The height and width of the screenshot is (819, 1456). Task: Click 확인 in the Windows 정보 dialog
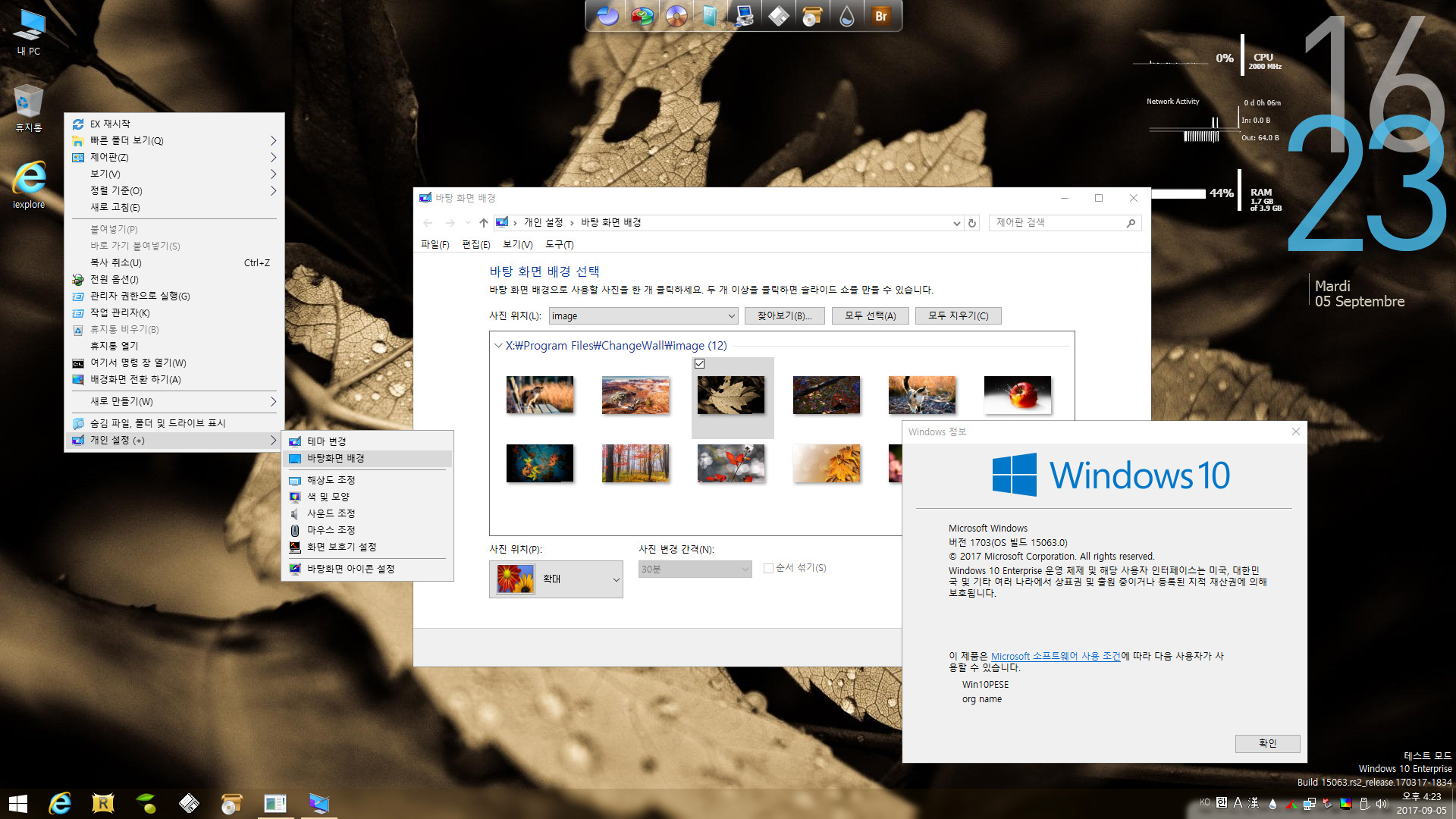tap(1267, 744)
